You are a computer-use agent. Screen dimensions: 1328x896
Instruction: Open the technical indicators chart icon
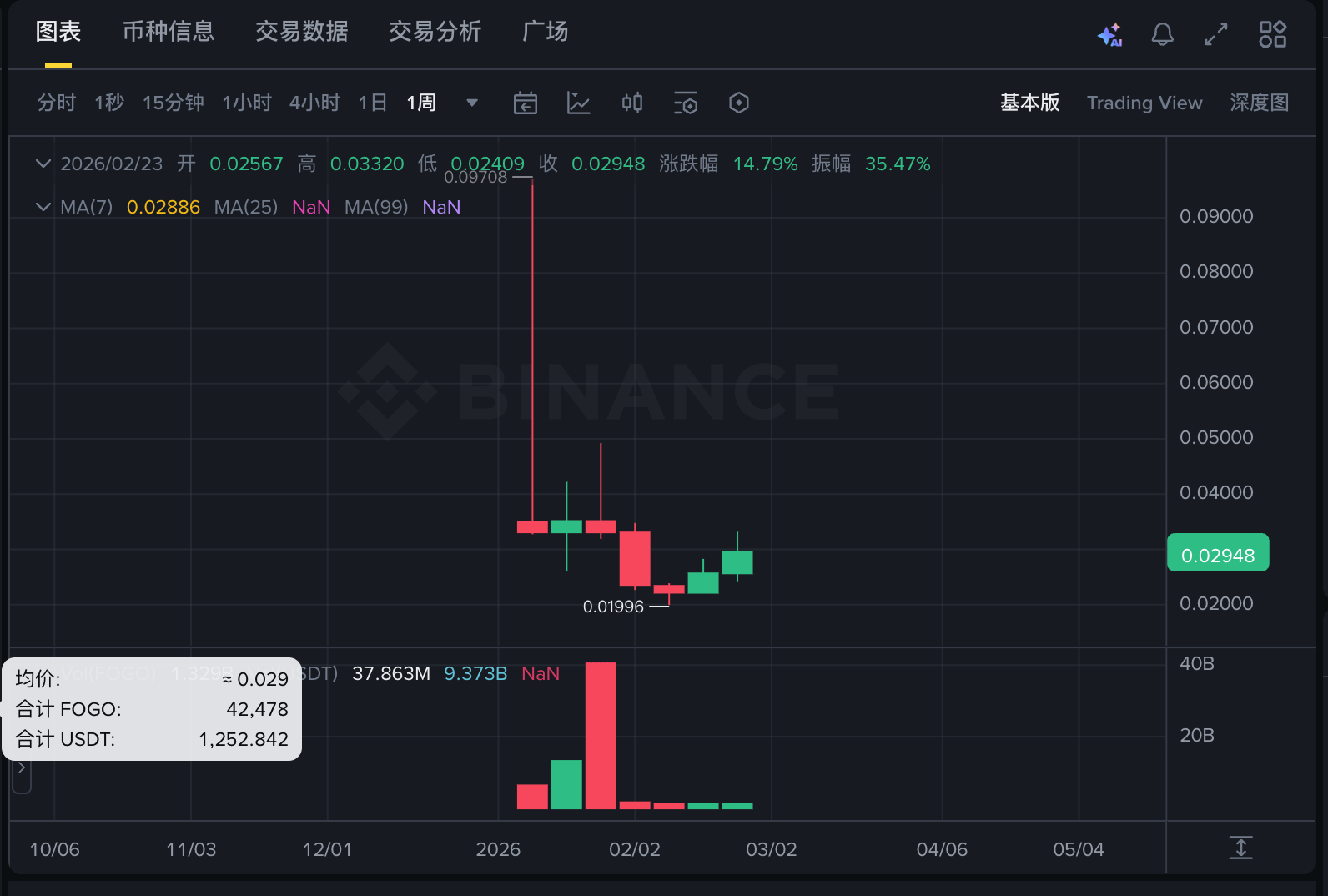[x=579, y=103]
